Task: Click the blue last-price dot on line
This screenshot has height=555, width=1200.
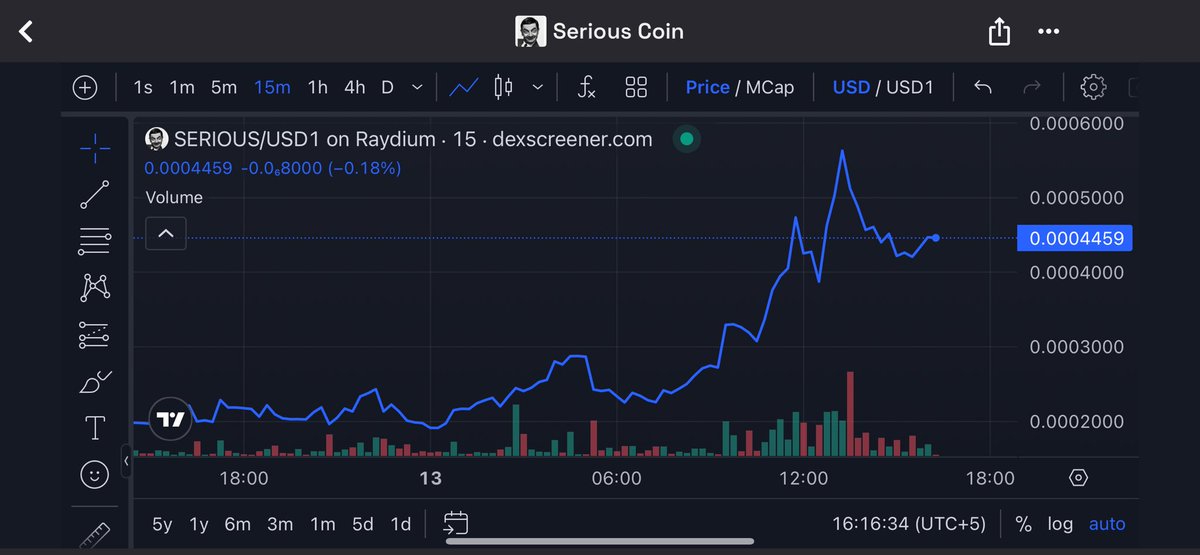Action: point(935,238)
